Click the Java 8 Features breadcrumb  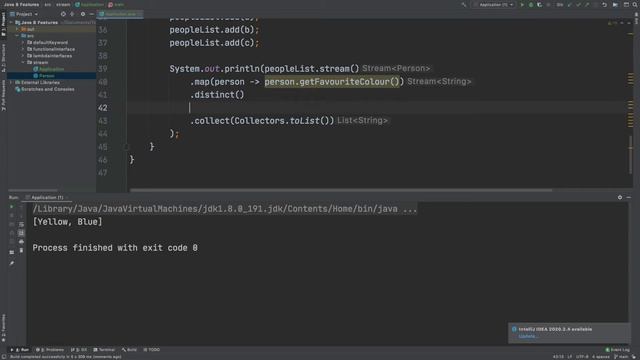pyautogui.click(x=21, y=4)
